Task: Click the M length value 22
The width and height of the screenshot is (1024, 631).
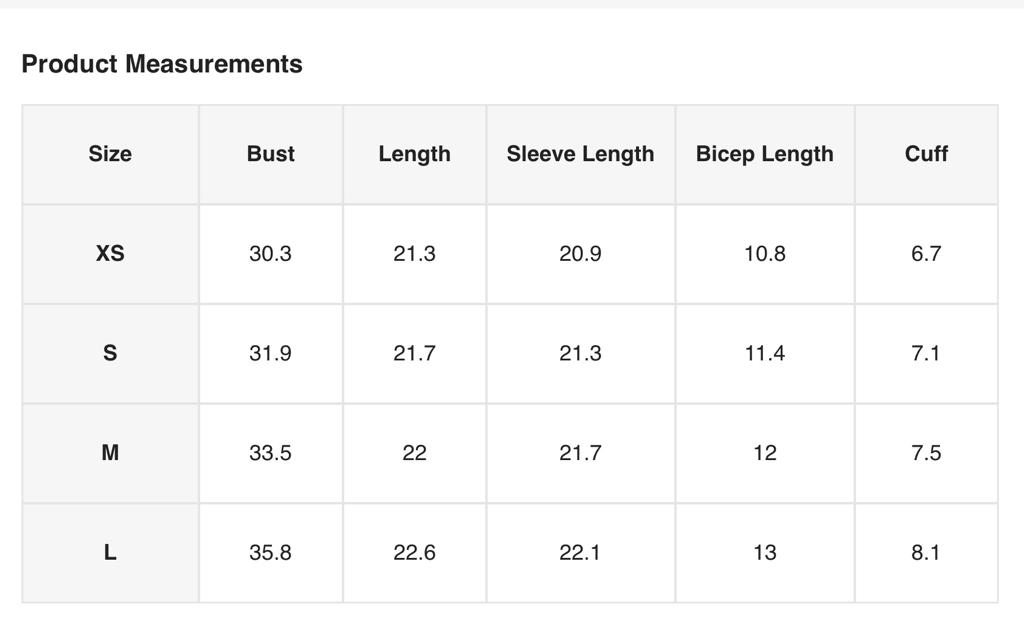Action: tap(414, 453)
